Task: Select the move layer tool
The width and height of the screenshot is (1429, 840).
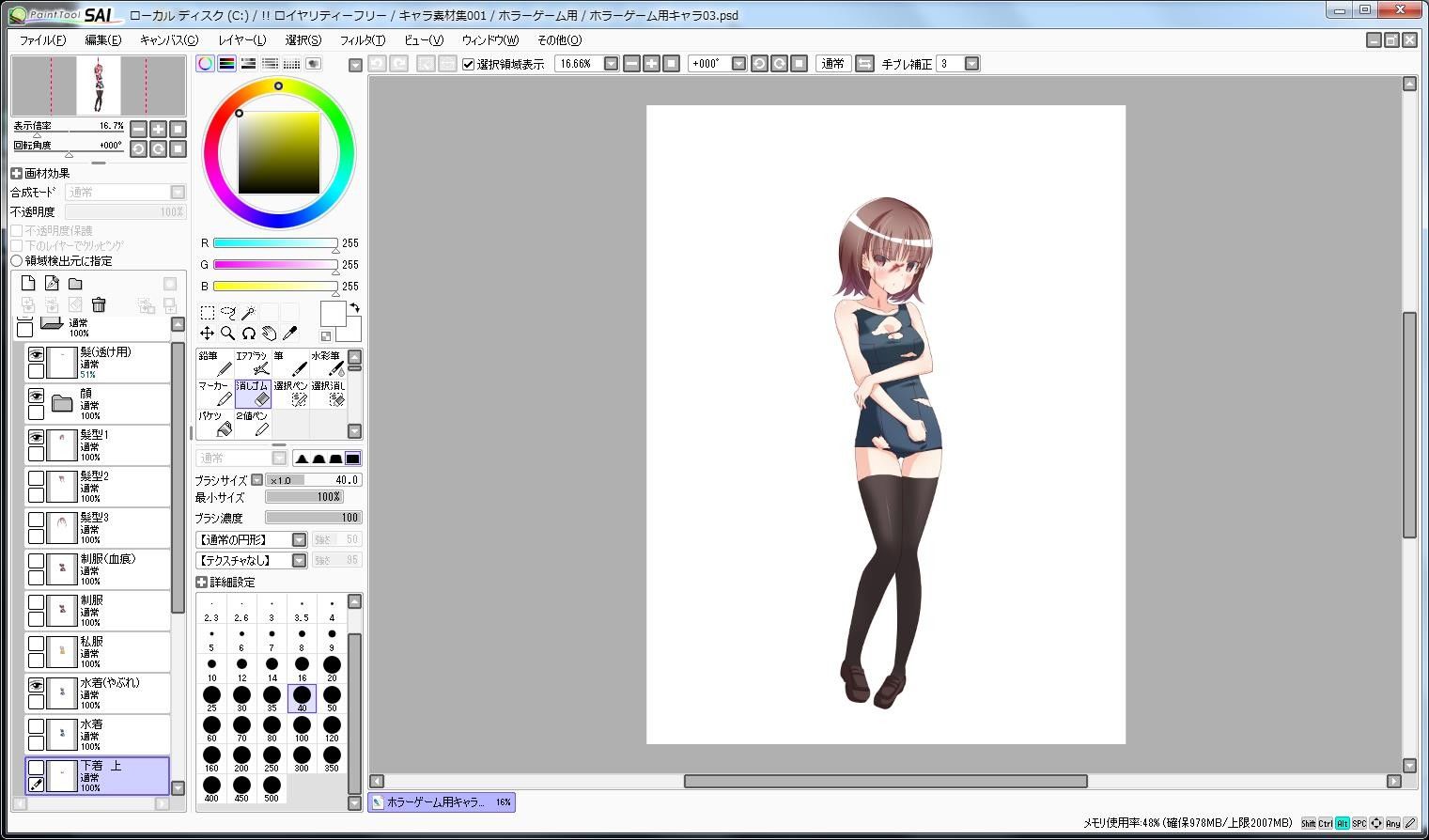Action: point(207,334)
